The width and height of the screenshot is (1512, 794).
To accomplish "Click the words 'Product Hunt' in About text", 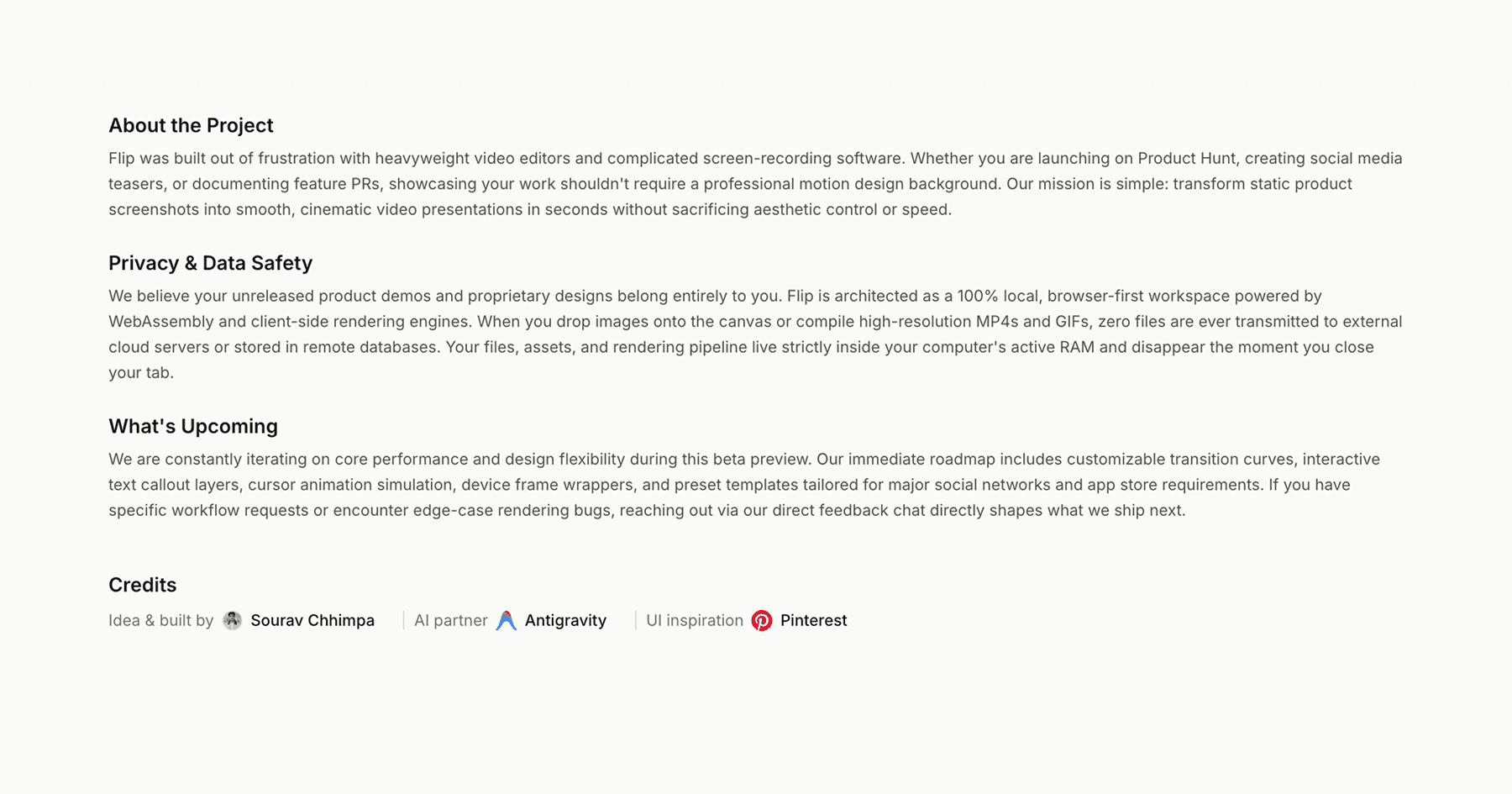I will [x=1187, y=158].
